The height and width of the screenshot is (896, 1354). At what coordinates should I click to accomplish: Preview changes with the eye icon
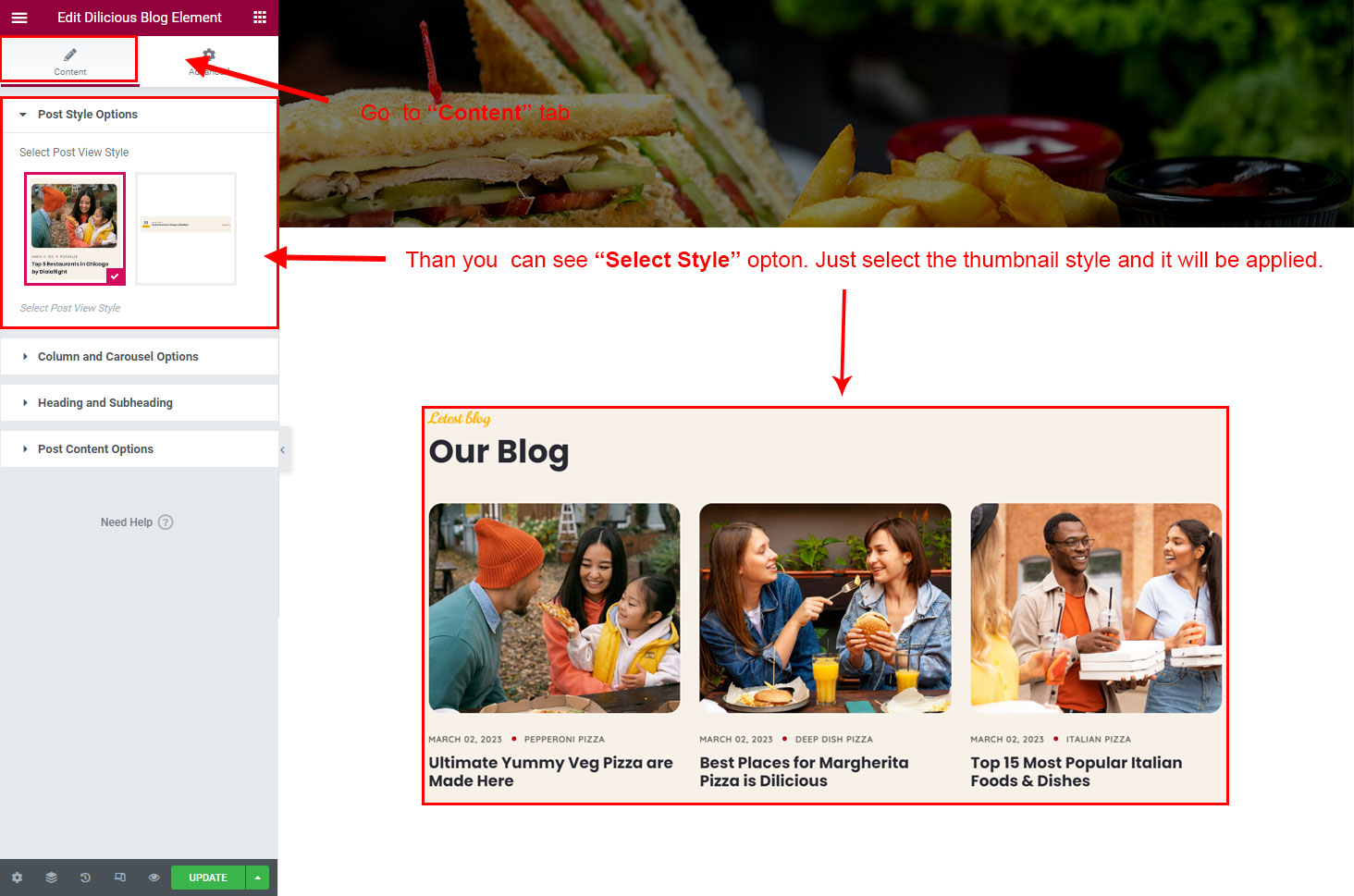154,878
